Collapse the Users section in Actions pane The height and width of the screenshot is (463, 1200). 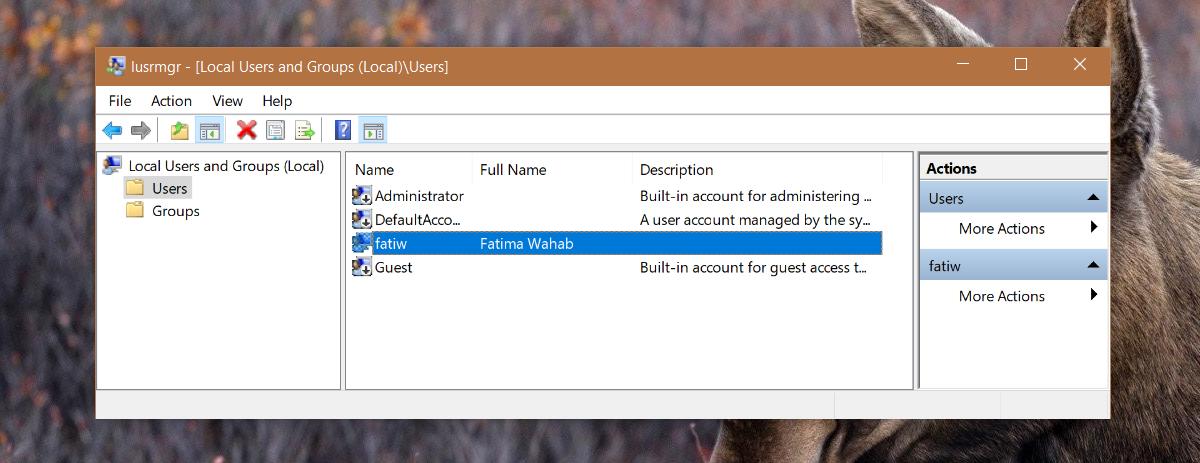point(1093,198)
